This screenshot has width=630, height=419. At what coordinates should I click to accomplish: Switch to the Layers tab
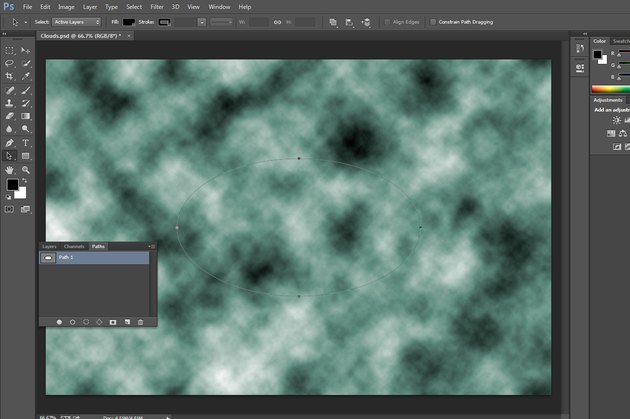[49, 246]
